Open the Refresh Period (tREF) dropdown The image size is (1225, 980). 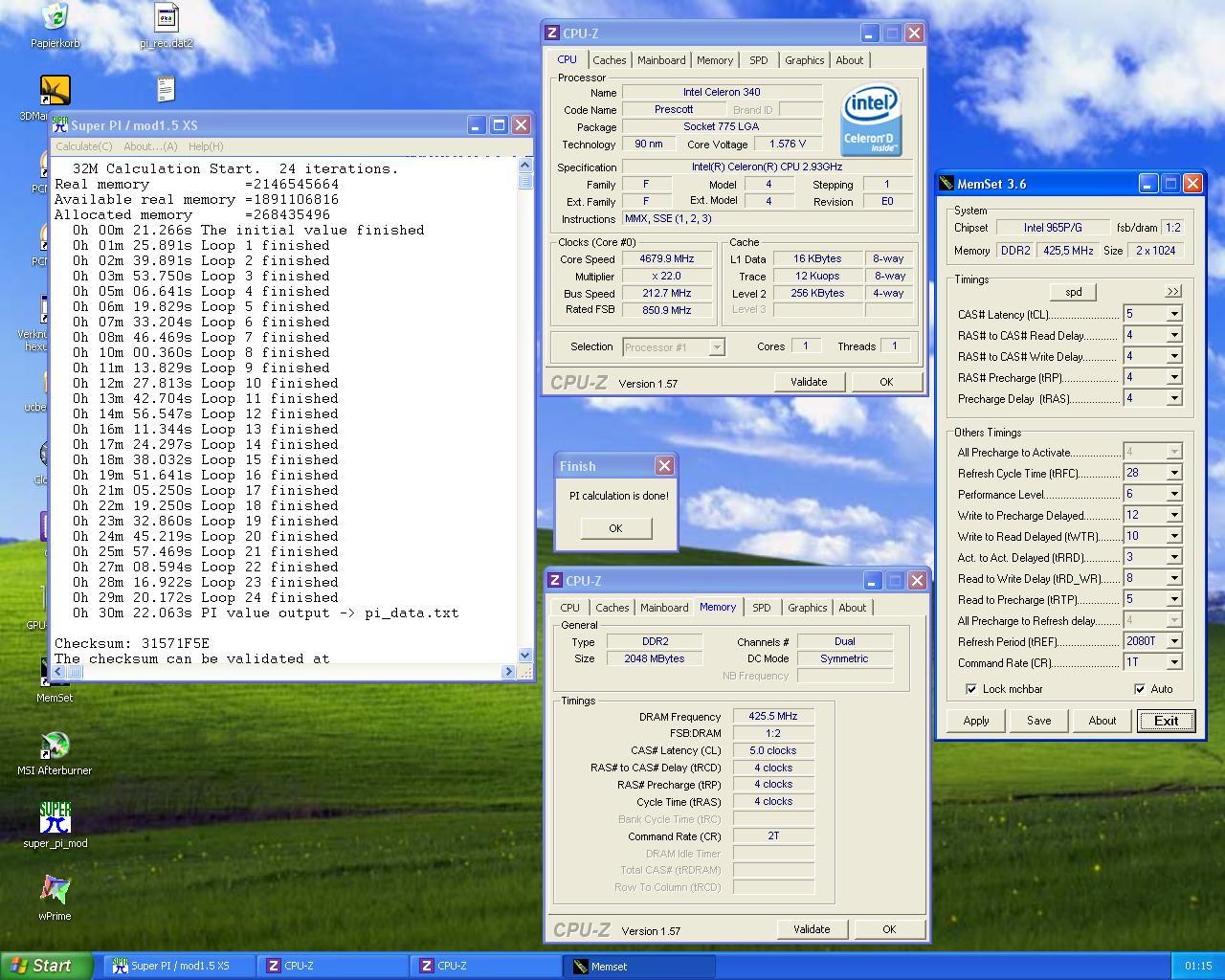pyautogui.click(x=1174, y=641)
